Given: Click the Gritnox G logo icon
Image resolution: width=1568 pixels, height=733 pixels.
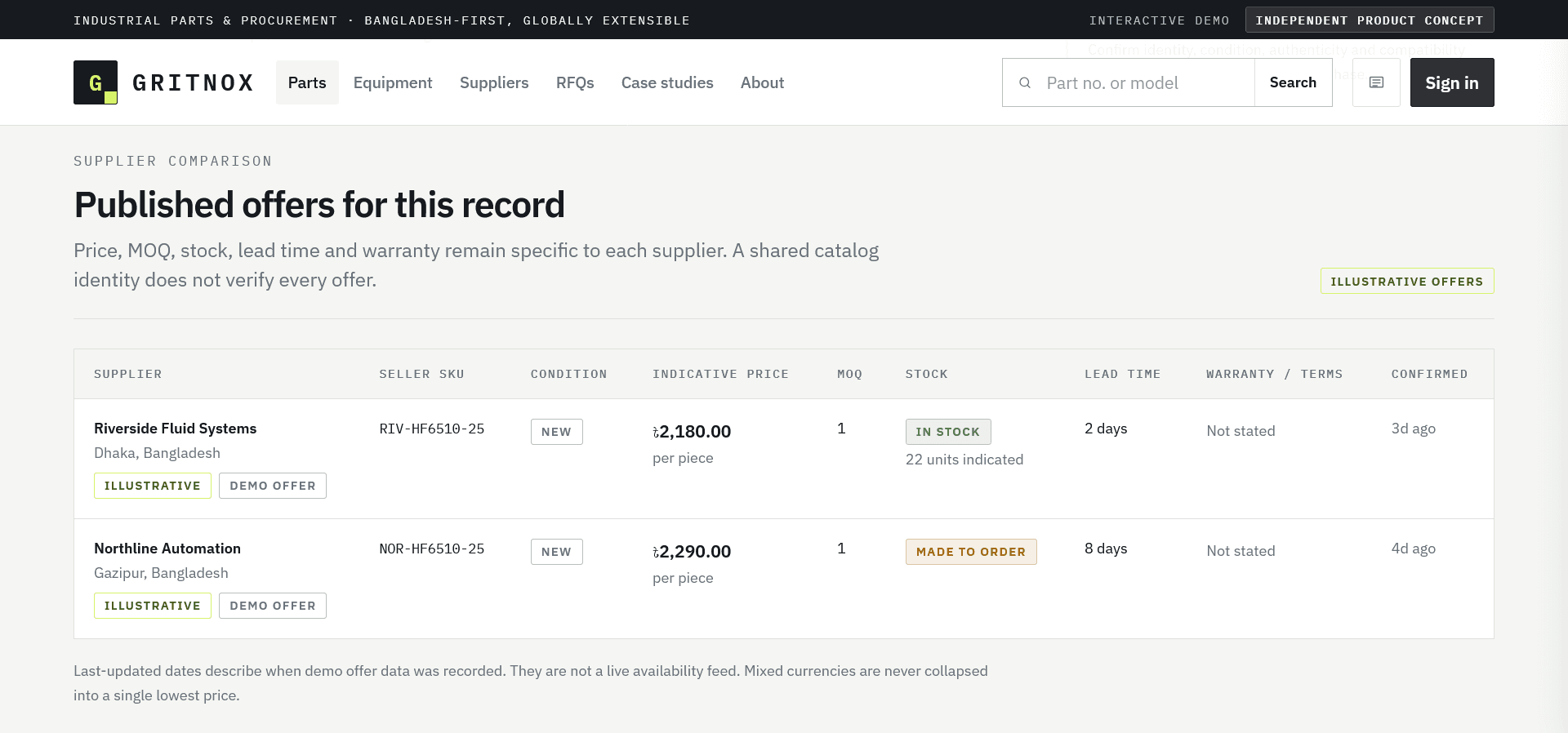Looking at the screenshot, I should click(x=96, y=82).
